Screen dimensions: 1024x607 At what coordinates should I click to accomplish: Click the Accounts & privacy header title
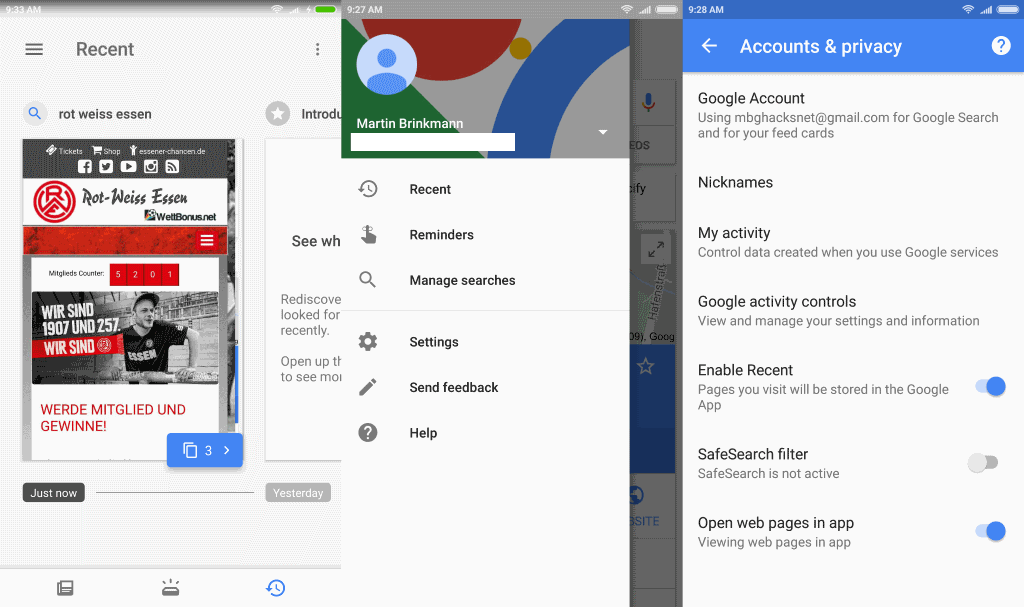point(820,46)
